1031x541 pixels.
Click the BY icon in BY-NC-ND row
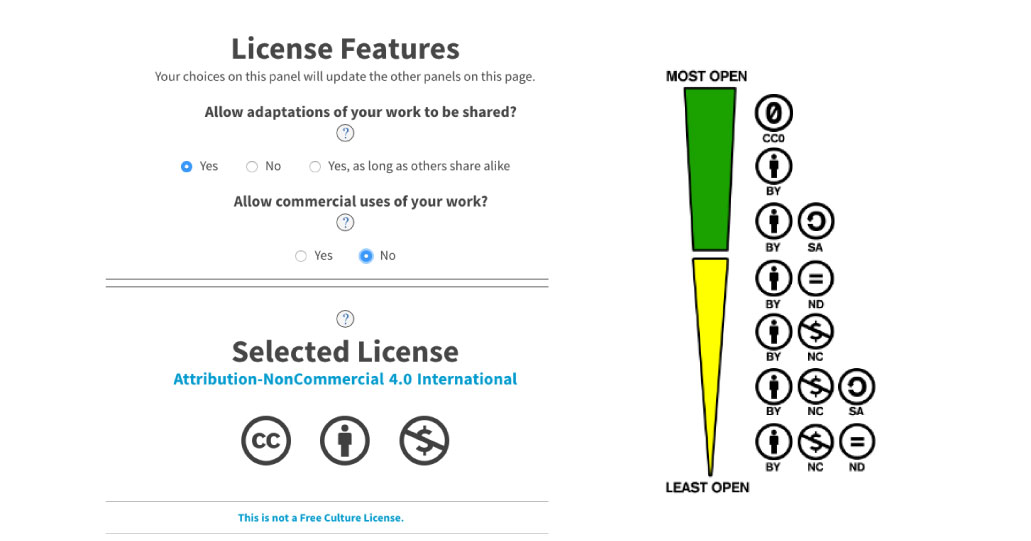[x=773, y=442]
